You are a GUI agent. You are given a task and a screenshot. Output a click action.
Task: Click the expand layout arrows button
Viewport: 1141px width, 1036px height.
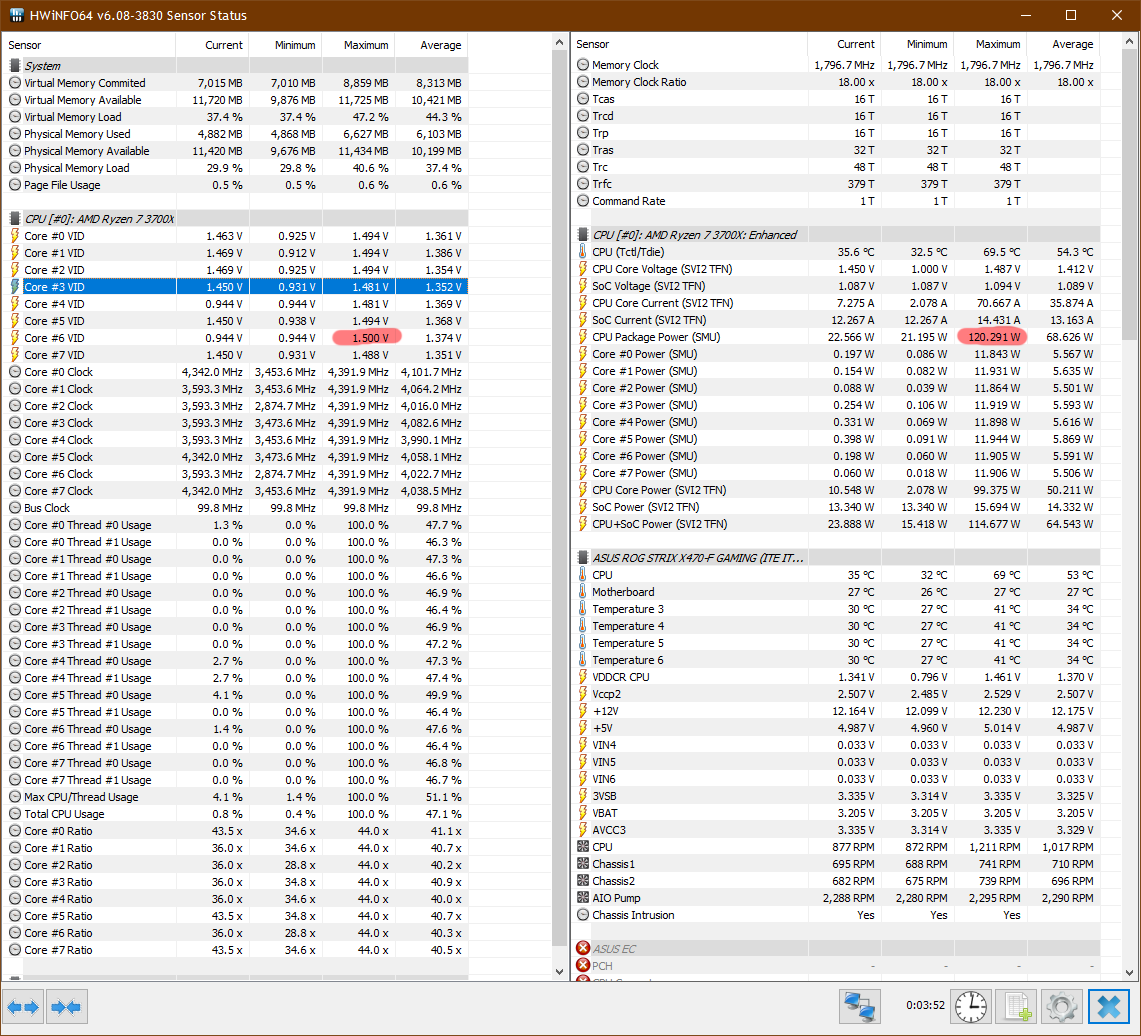[x=23, y=1007]
